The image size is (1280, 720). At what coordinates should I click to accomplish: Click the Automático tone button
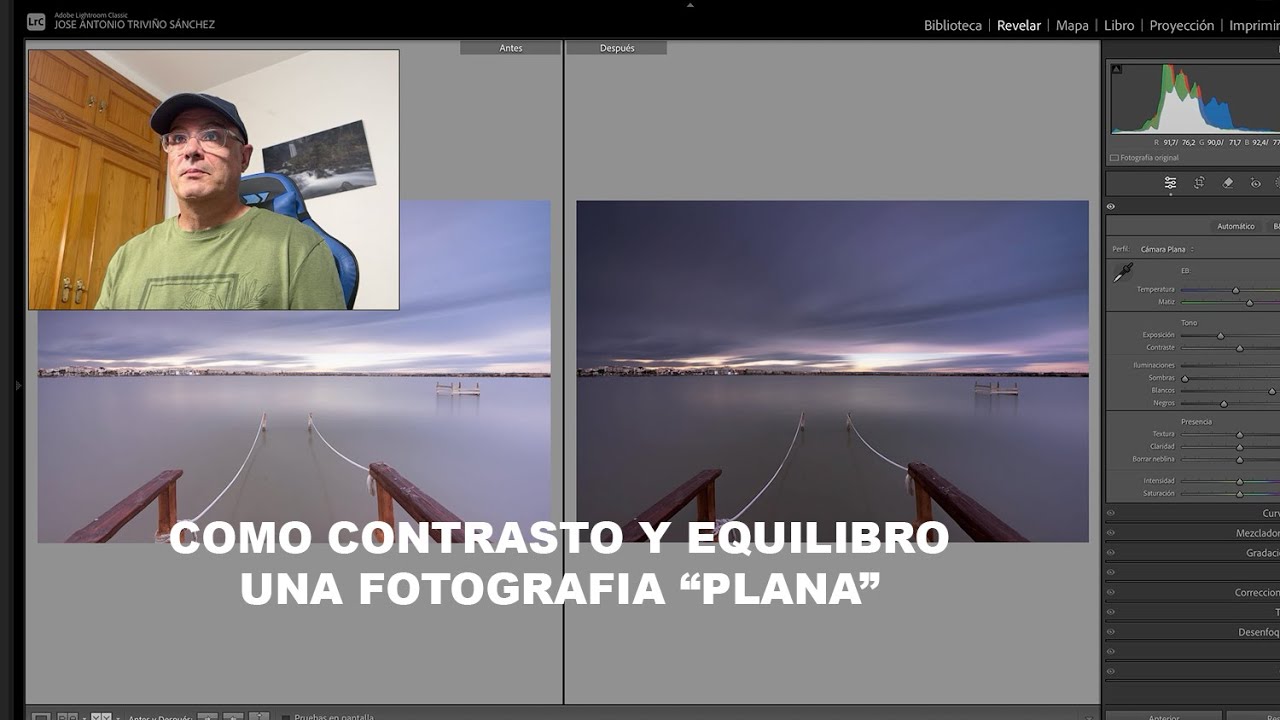pos(1235,226)
